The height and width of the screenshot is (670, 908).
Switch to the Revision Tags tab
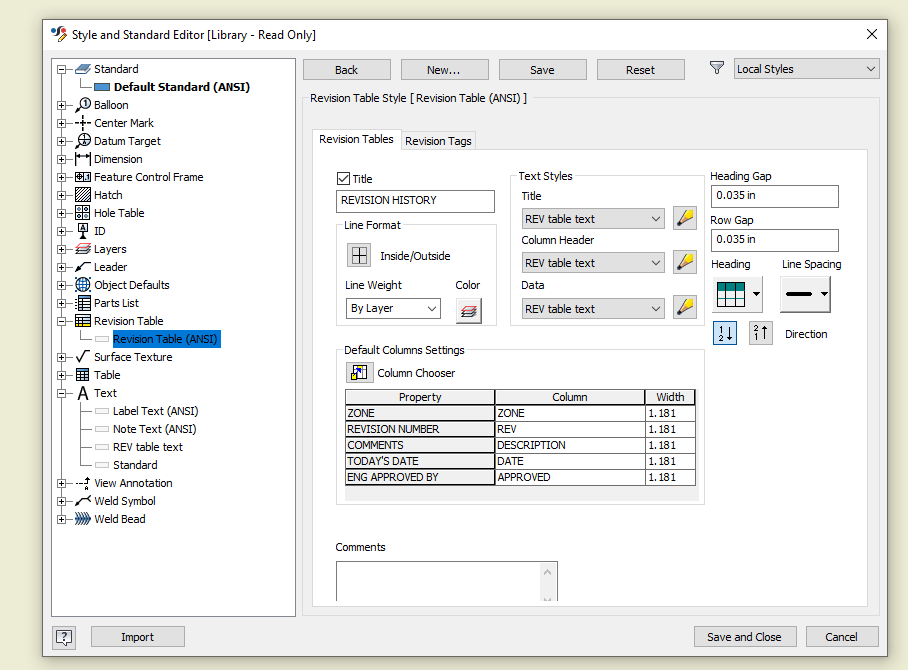coord(437,140)
